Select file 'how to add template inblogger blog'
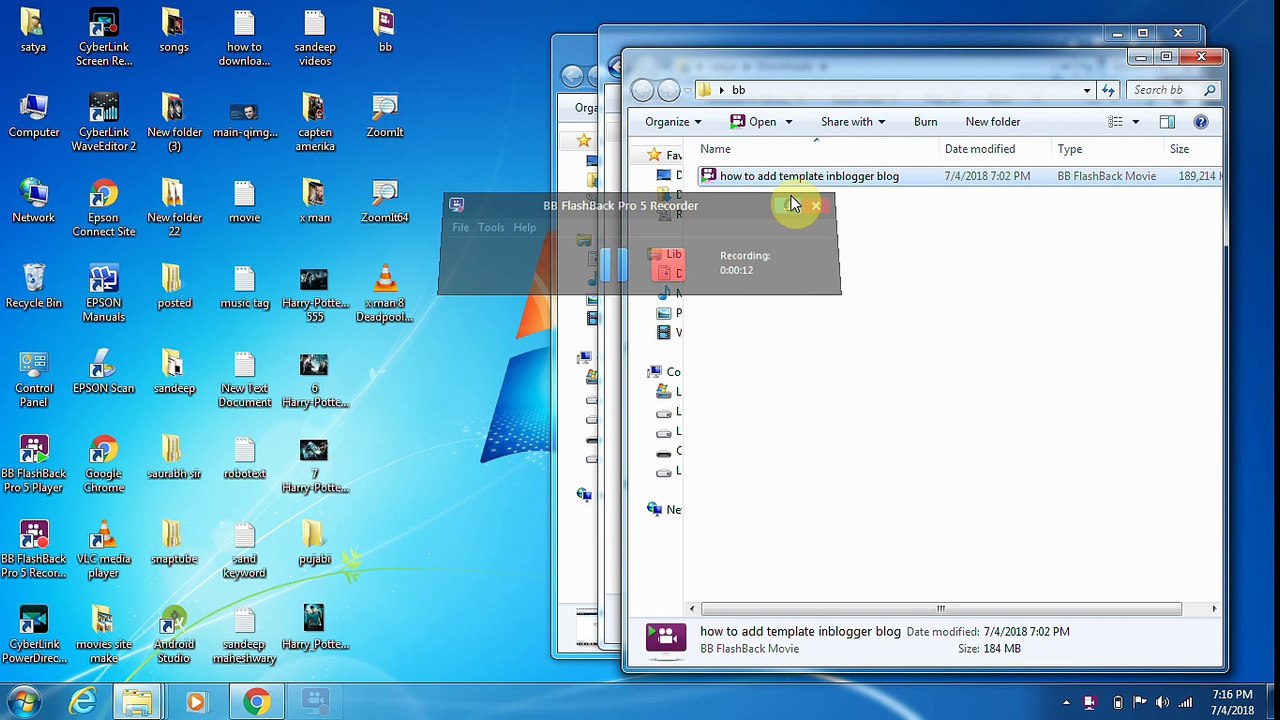Screen dimensions: 1280x720 click(x=809, y=176)
